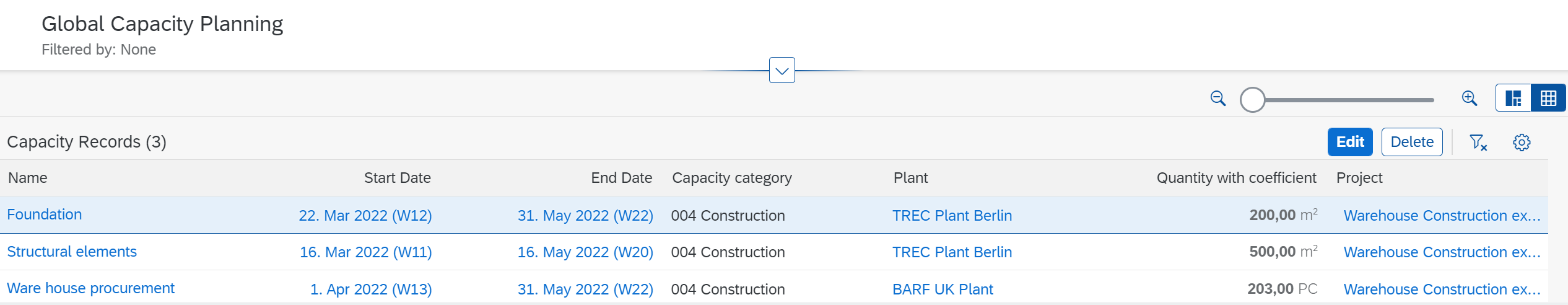
Task: Open table settings gear icon
Action: [1522, 143]
